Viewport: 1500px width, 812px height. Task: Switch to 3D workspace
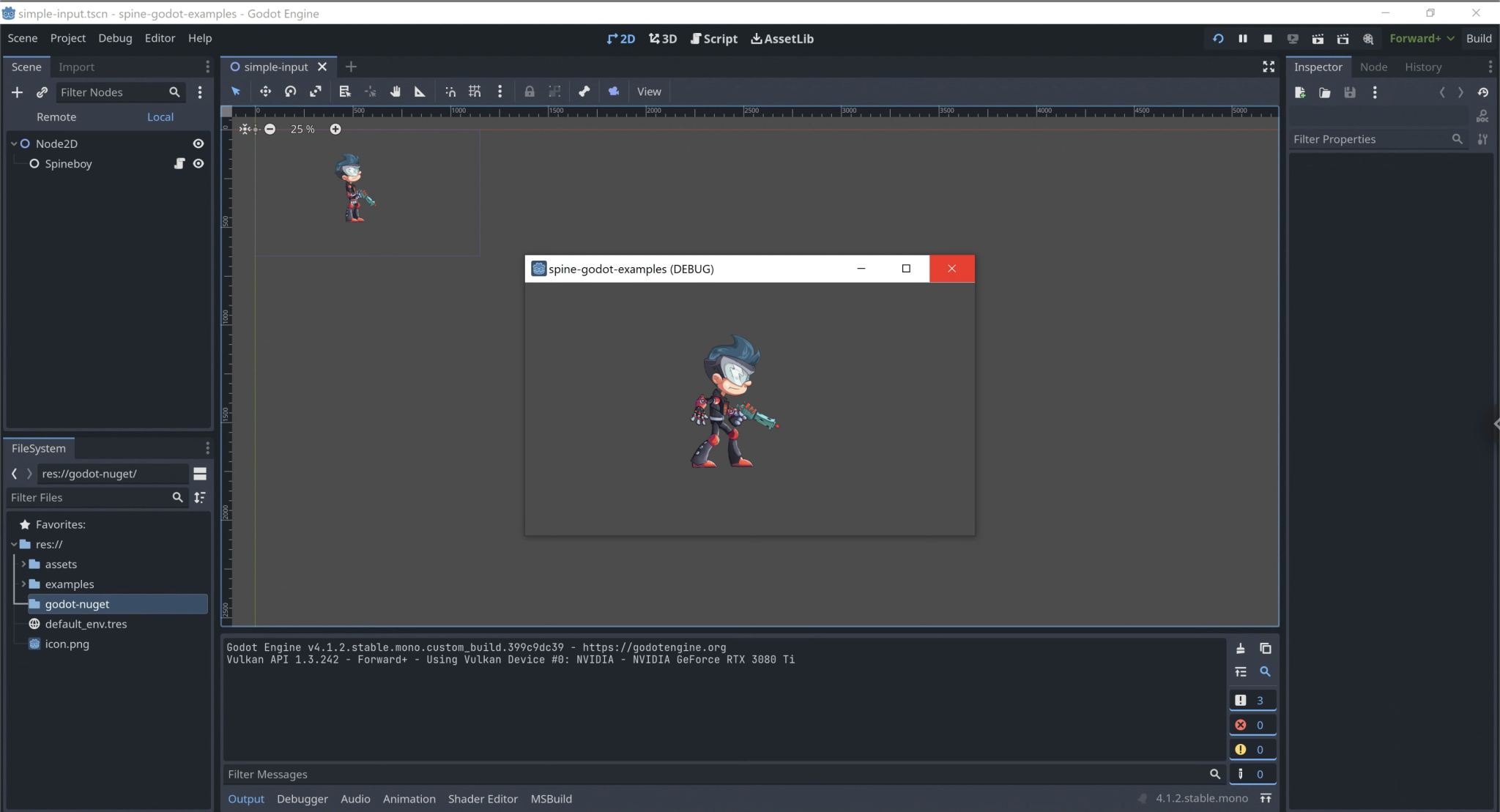click(x=663, y=39)
